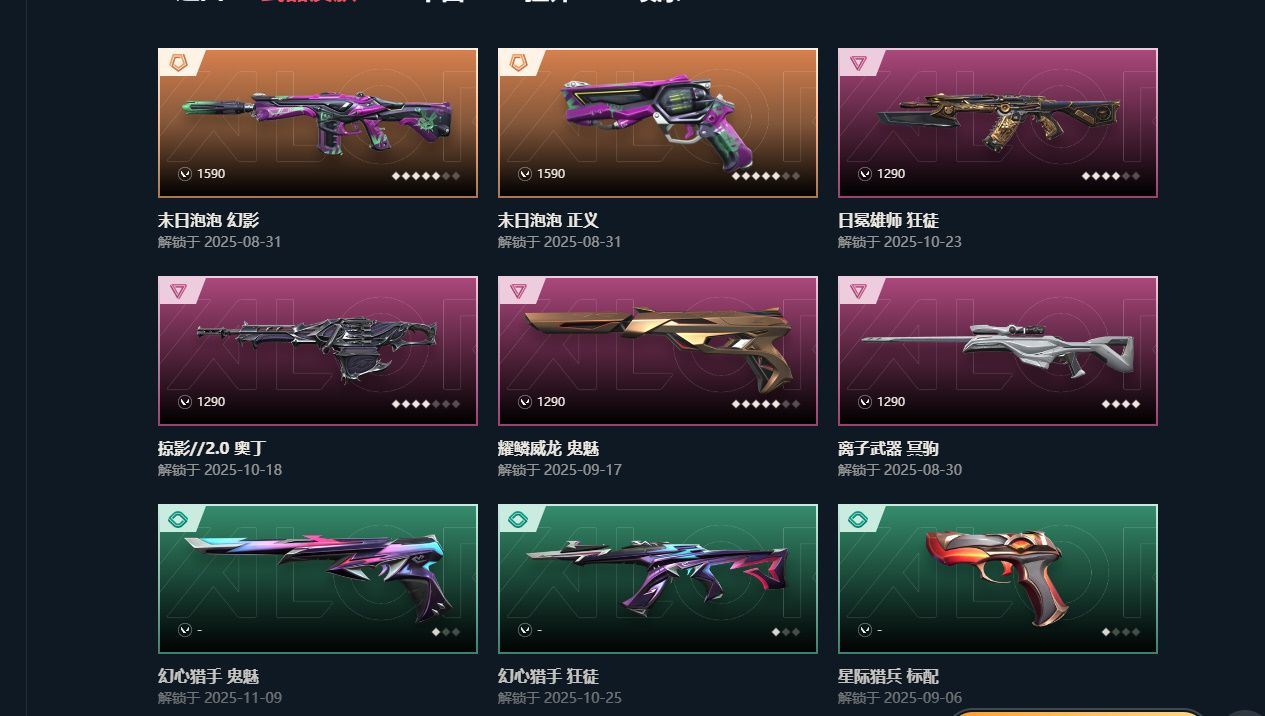This screenshot has height=716, width=1265.
Task: Click the pink triangle tier badge on 日冕雄师 狂徒
Action: [858, 63]
